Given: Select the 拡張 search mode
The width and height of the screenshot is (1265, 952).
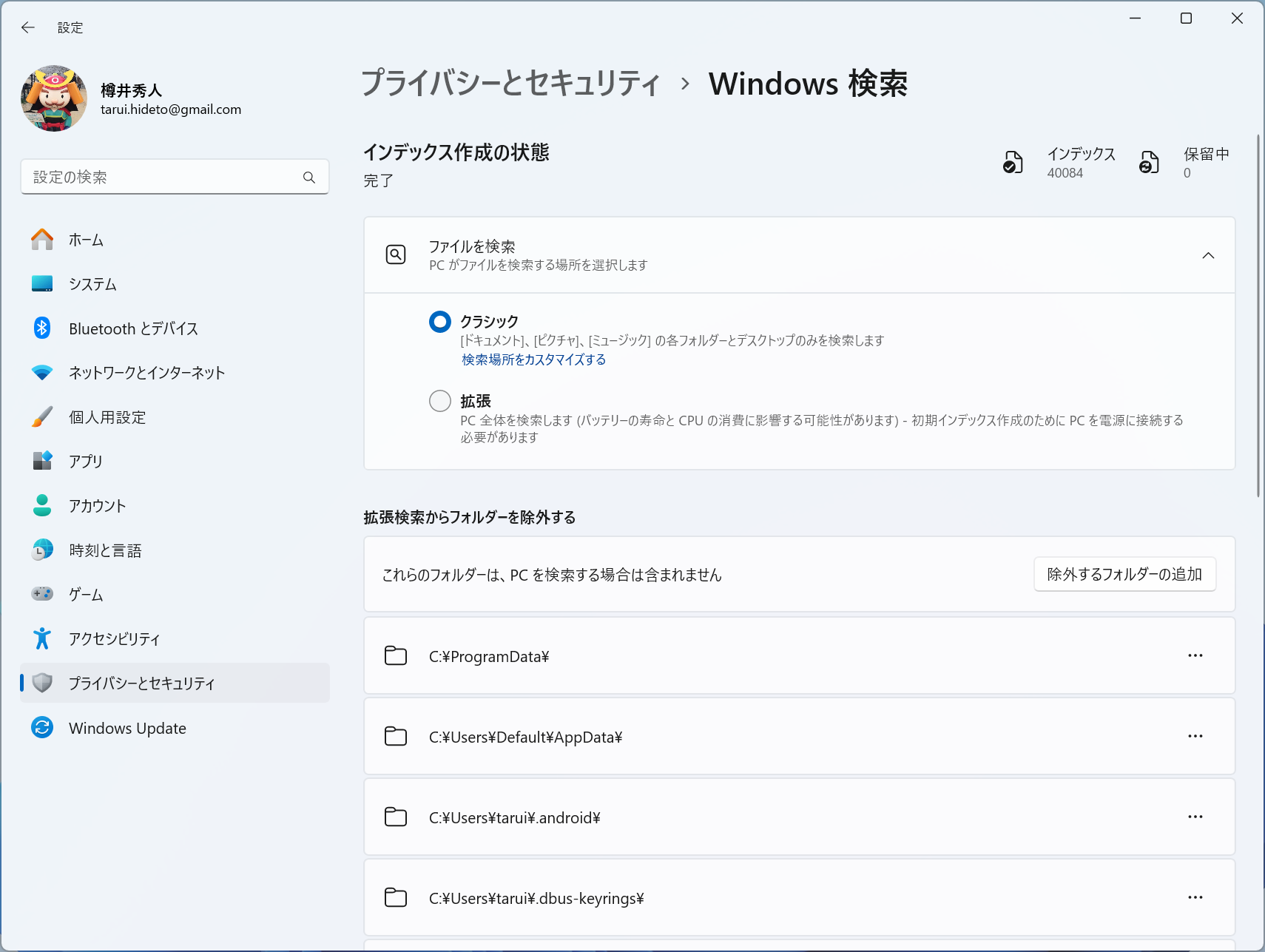Looking at the screenshot, I should tap(439, 400).
